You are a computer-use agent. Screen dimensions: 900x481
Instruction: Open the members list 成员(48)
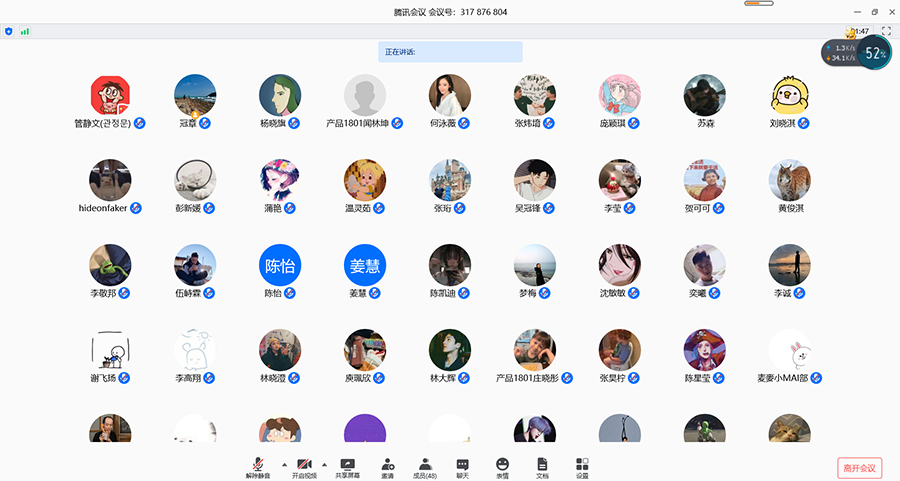pos(425,466)
